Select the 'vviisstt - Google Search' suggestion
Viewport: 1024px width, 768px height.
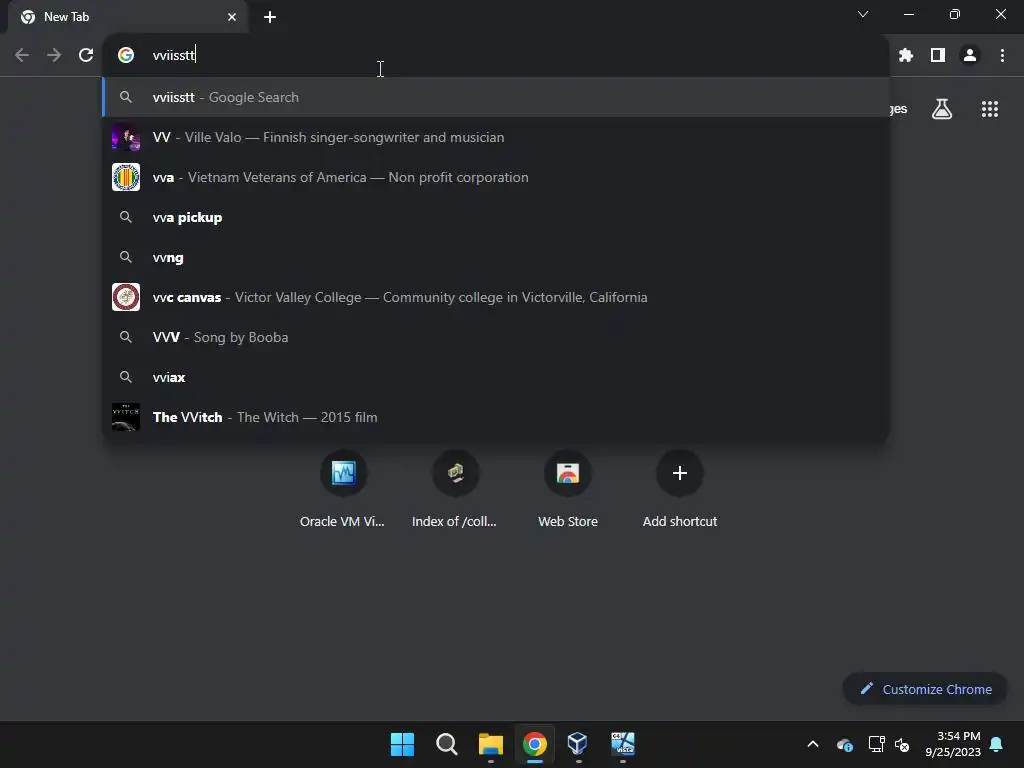click(x=496, y=97)
